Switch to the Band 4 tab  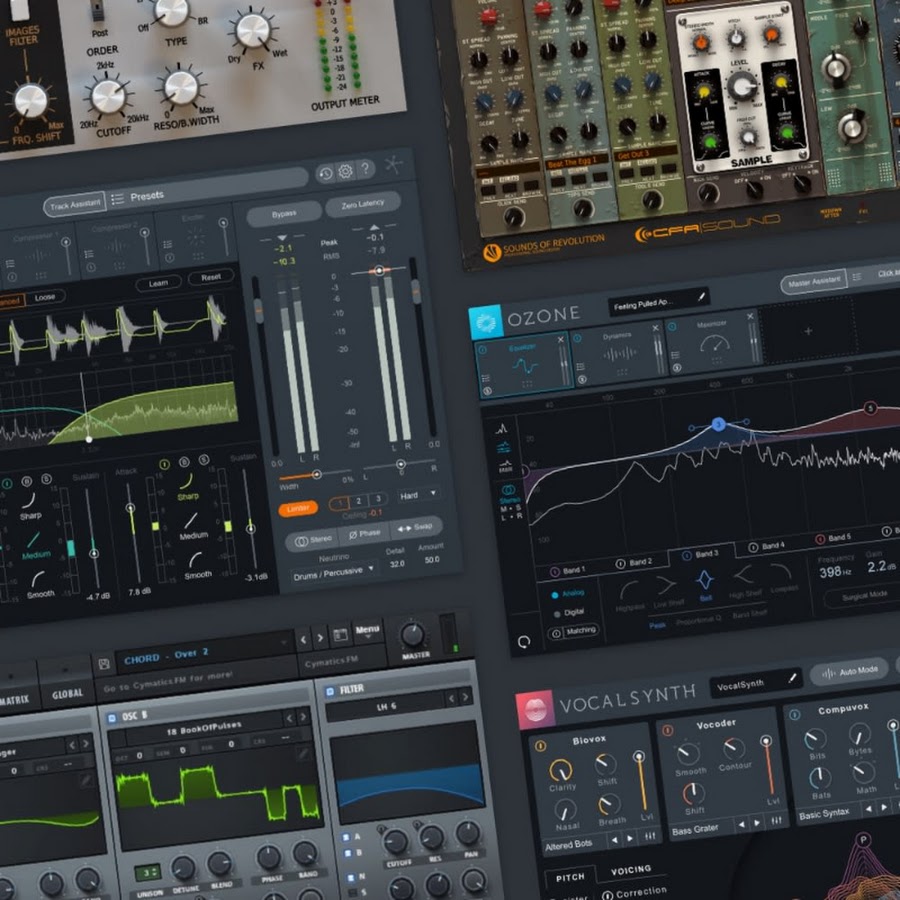(765, 546)
